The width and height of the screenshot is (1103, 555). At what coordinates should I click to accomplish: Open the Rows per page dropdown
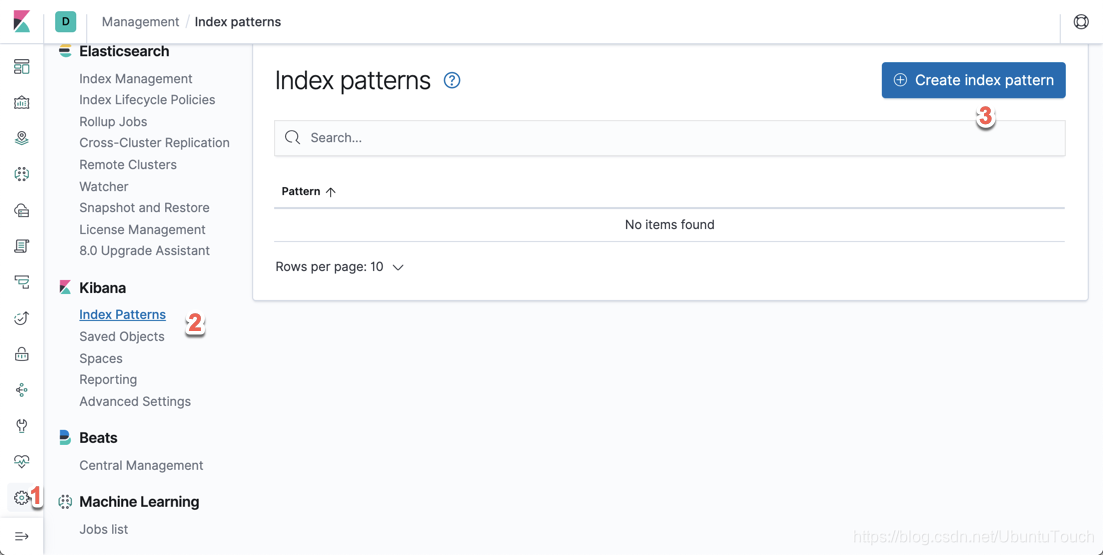coord(339,267)
